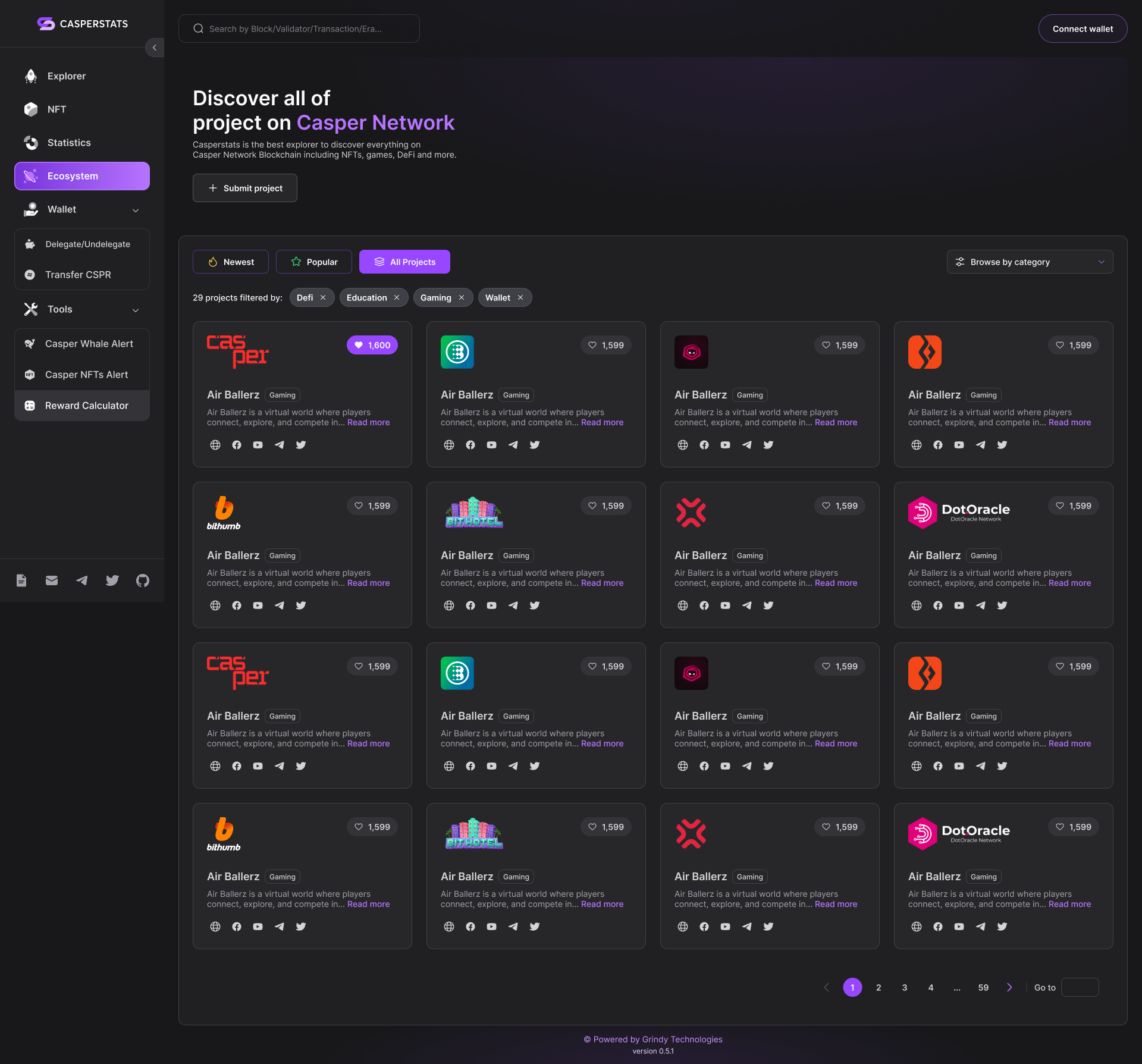
Task: Open the Reward Calculator tool
Action: [x=86, y=405]
